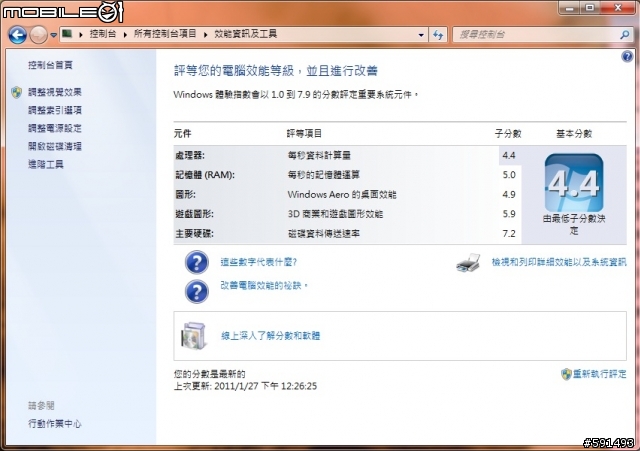This screenshot has width=640, height=451.
Task: Click the 5.0 memory subscore
Action: click(x=509, y=175)
